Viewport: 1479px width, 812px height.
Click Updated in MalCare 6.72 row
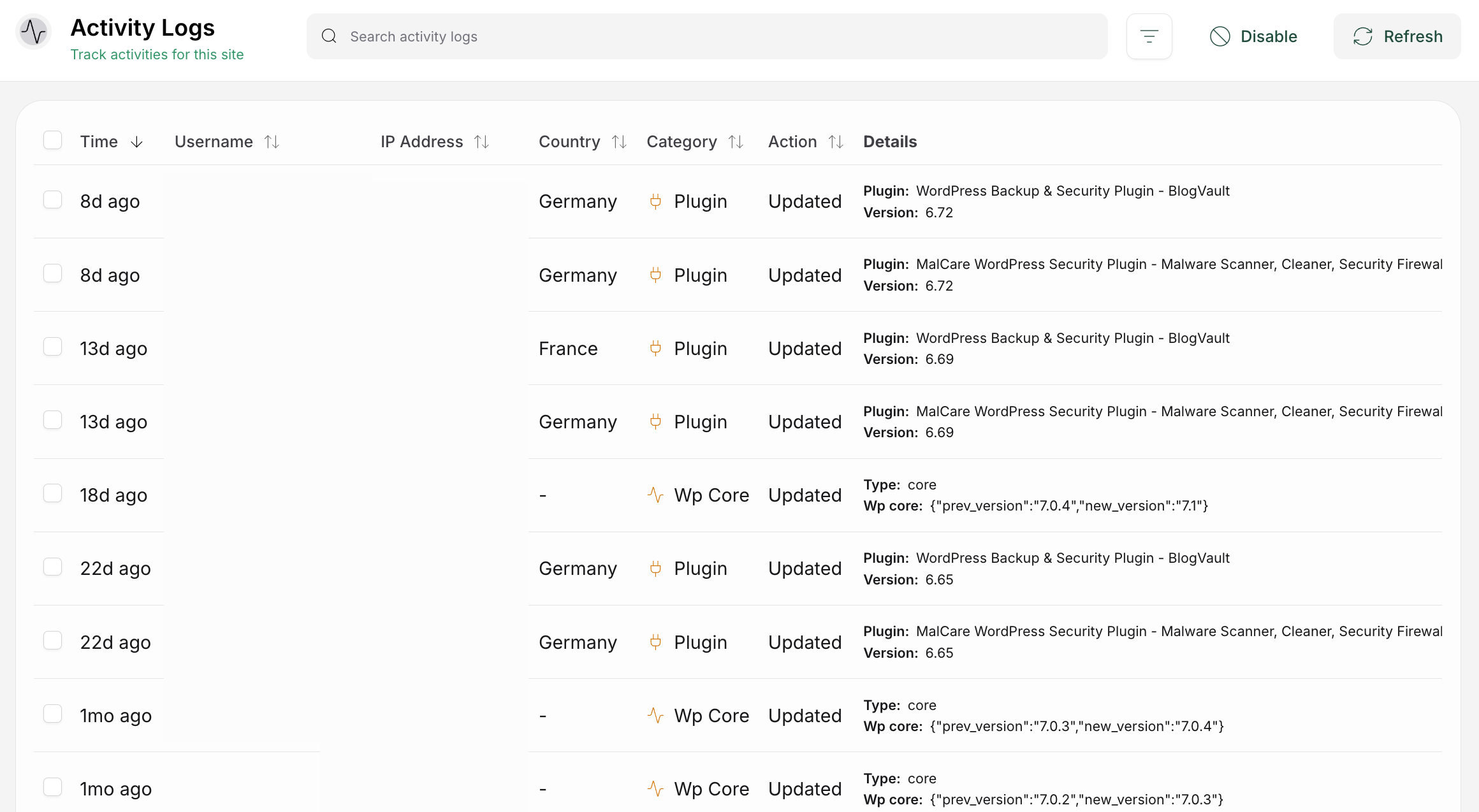[805, 275]
